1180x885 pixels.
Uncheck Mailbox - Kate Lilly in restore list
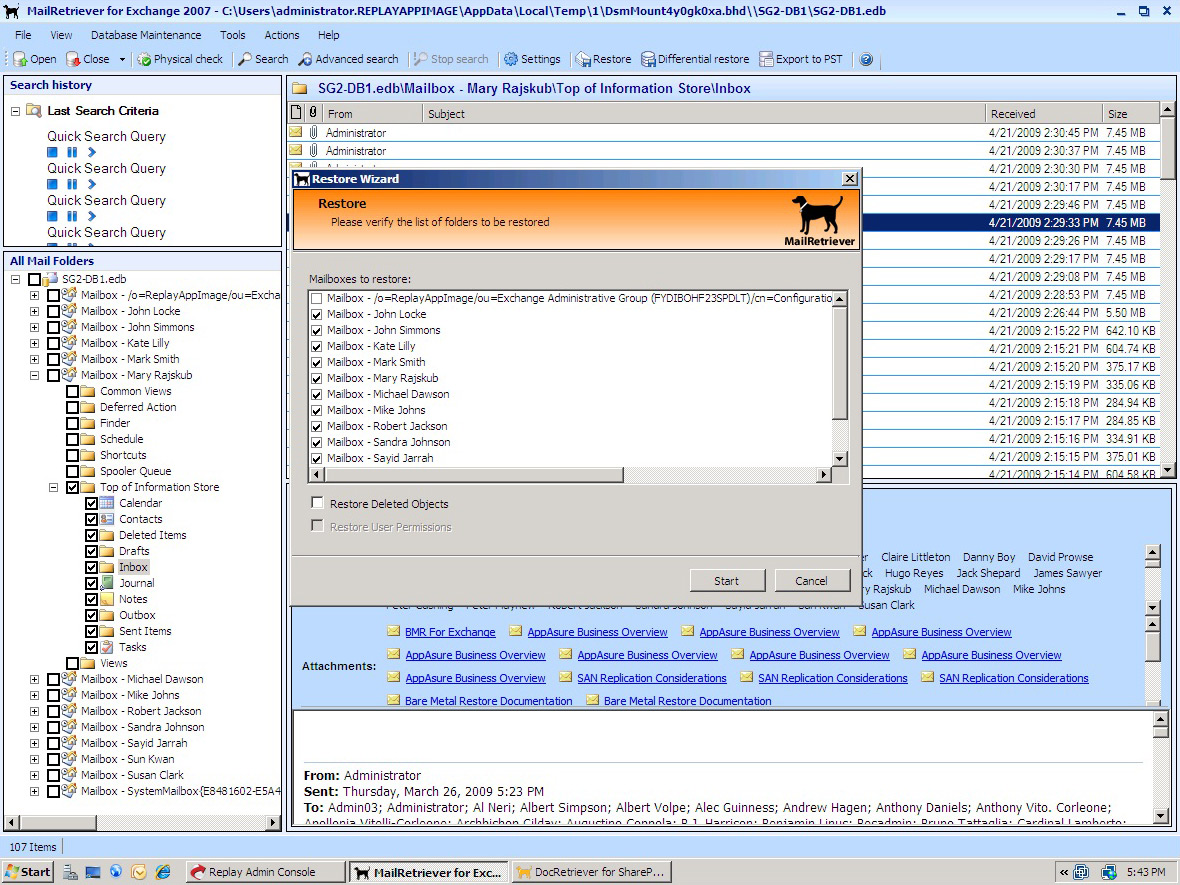click(x=317, y=346)
